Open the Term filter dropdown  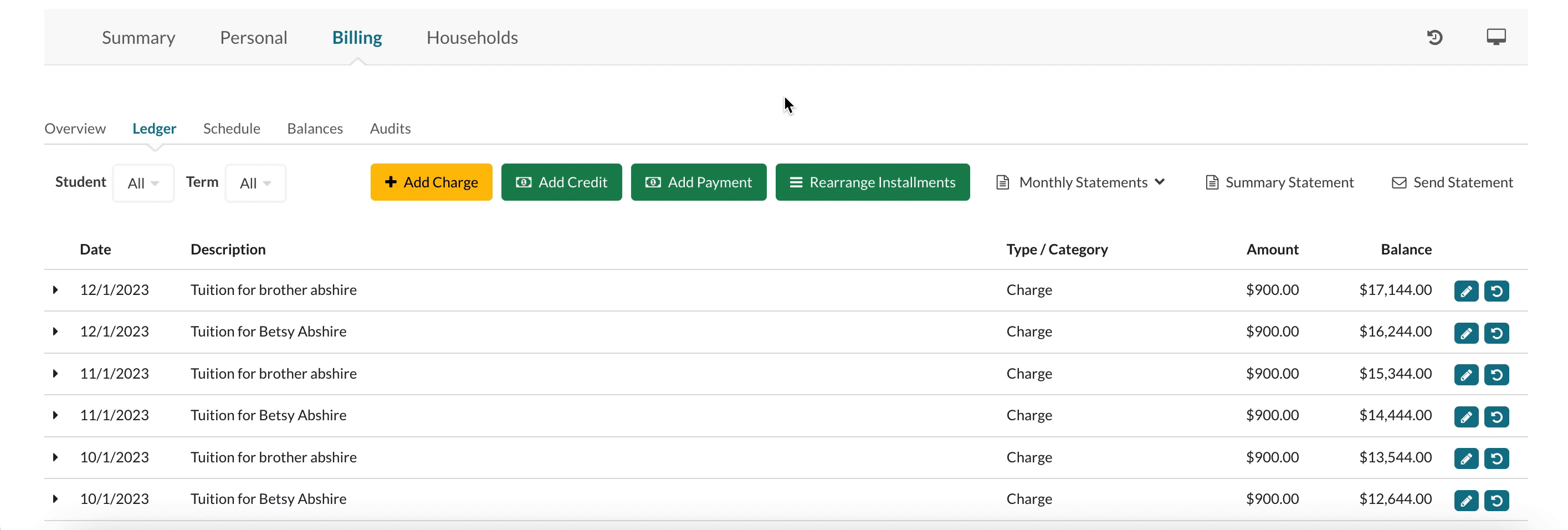pos(255,184)
